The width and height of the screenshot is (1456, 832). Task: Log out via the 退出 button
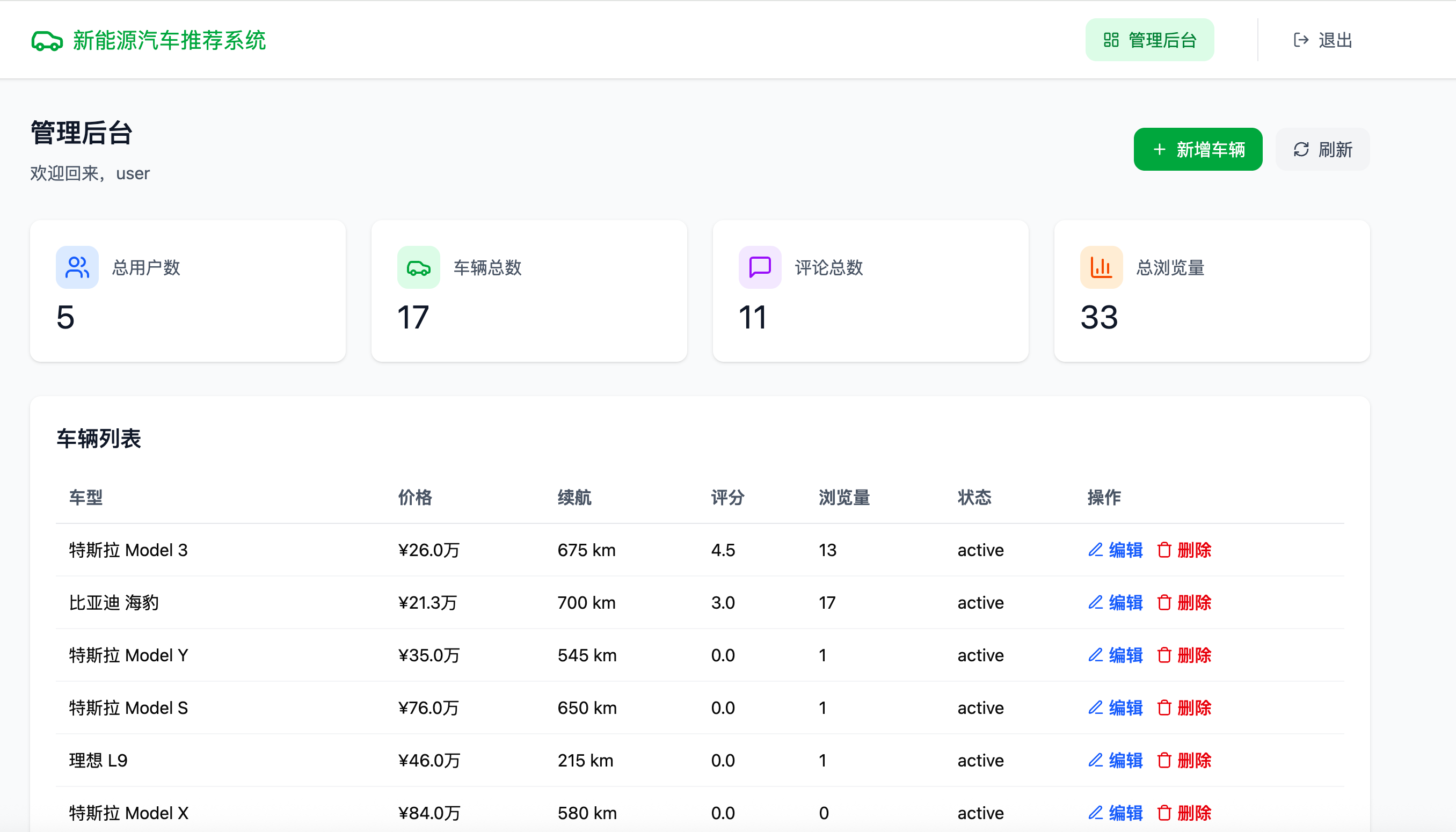(x=1322, y=40)
